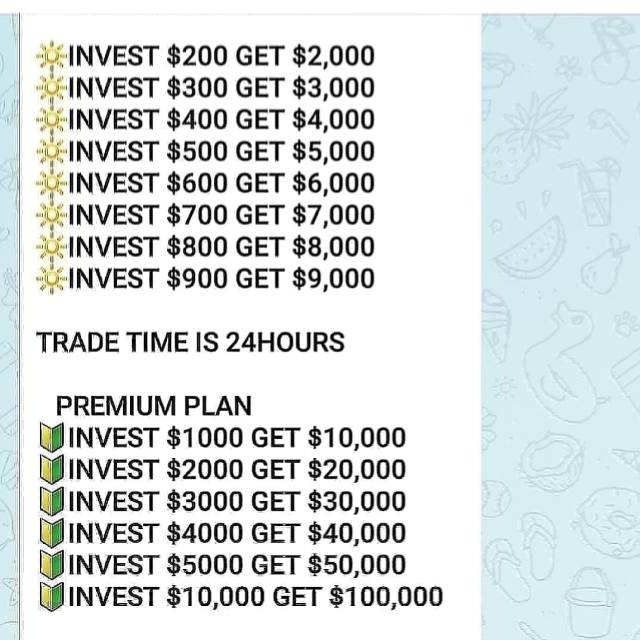Click the watermelon slice doodle in chat background
The image size is (640, 640).
529,254
